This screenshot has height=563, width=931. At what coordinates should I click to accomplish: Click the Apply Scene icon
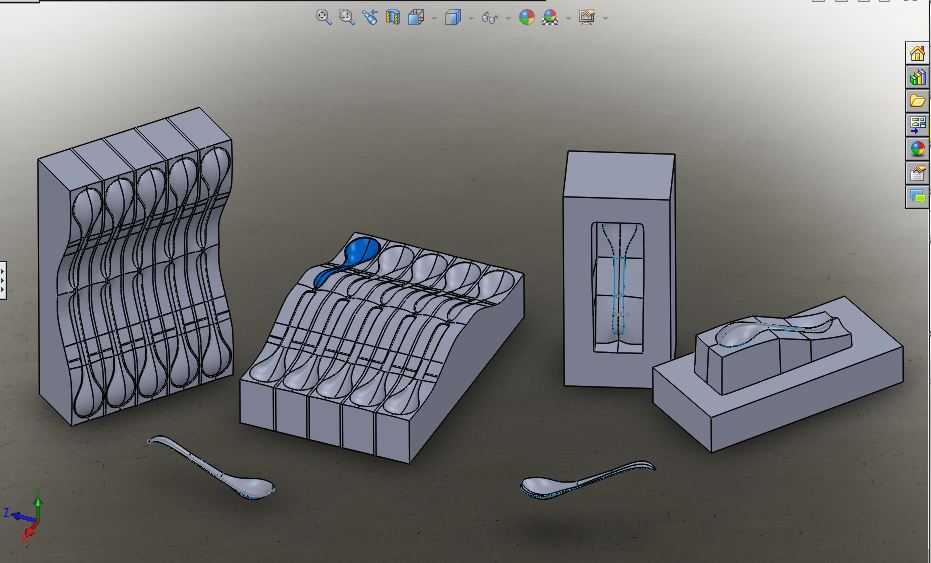tap(550, 17)
